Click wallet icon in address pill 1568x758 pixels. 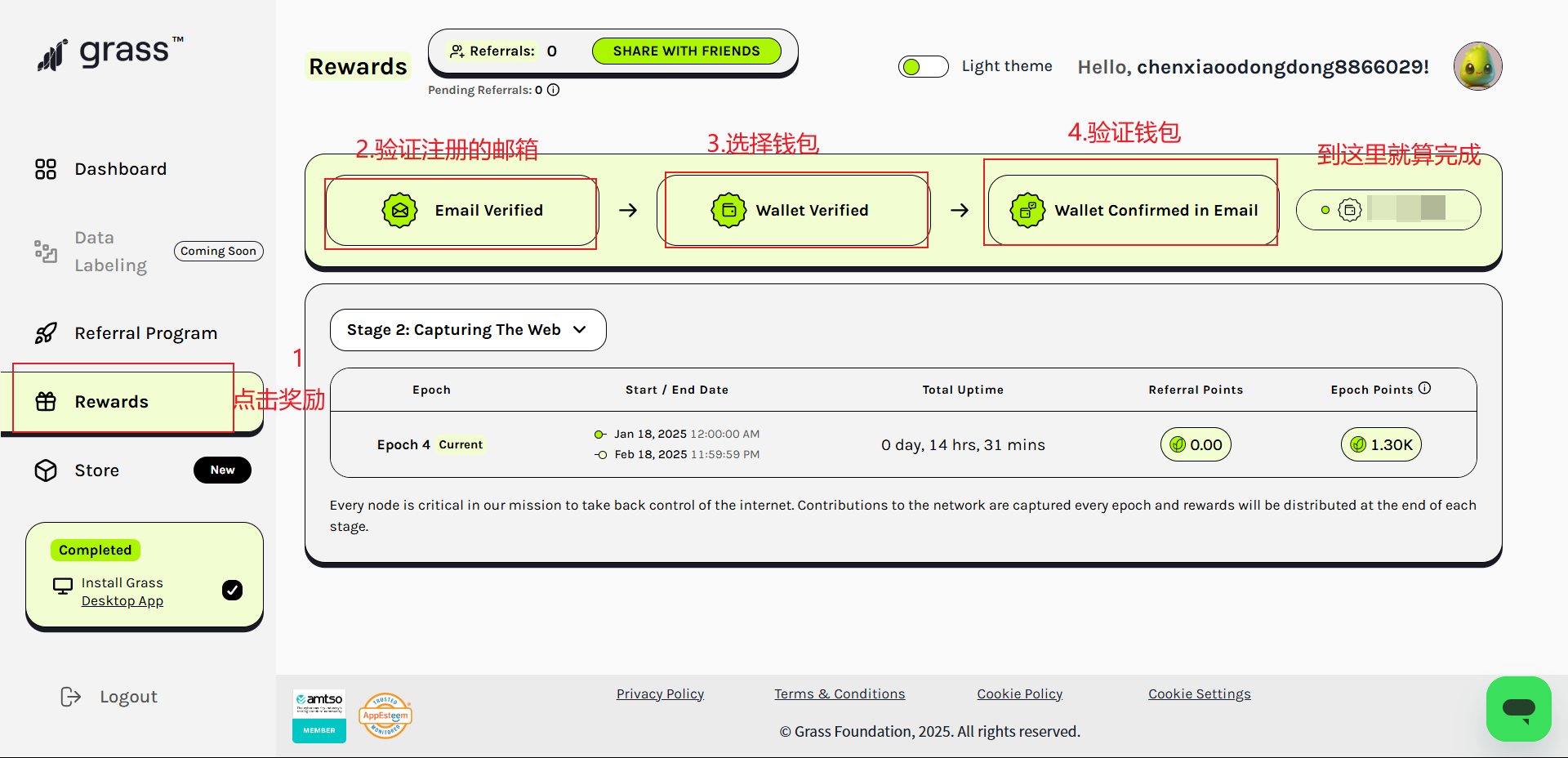tap(1350, 210)
